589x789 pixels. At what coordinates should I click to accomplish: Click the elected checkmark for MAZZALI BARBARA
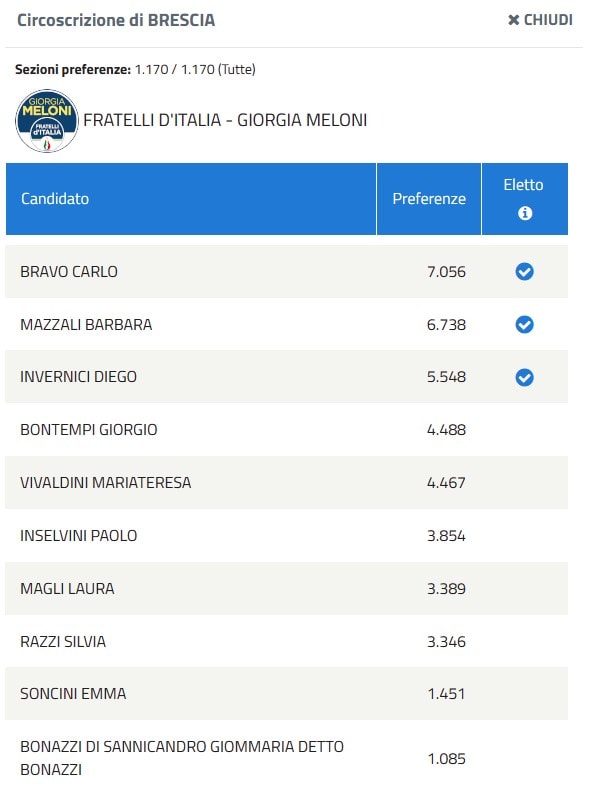[x=524, y=325]
